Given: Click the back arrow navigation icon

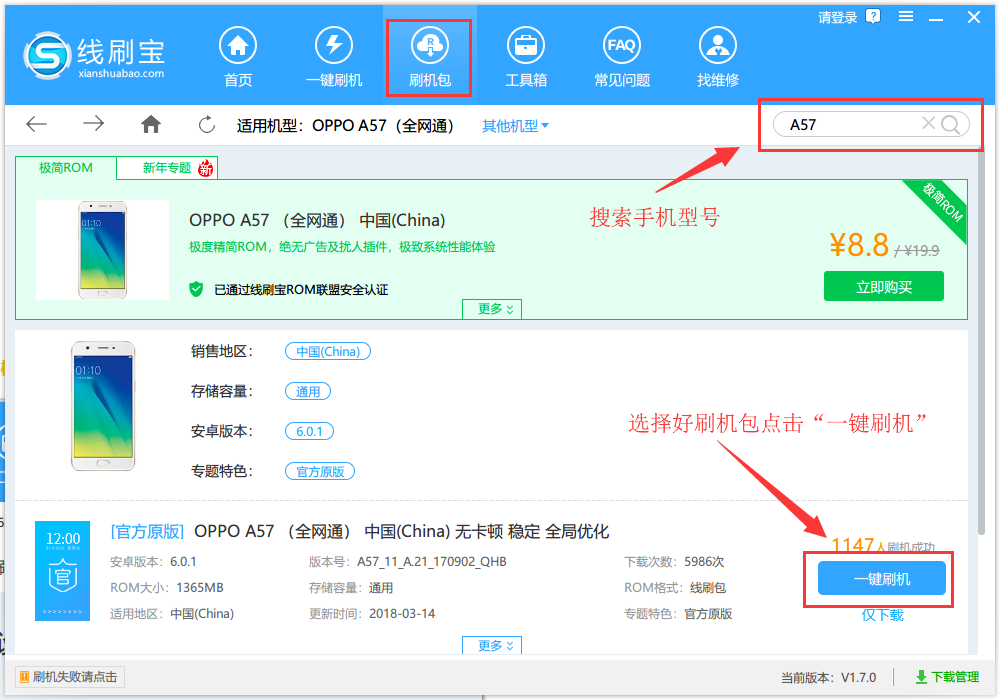Looking at the screenshot, I should point(36,124).
